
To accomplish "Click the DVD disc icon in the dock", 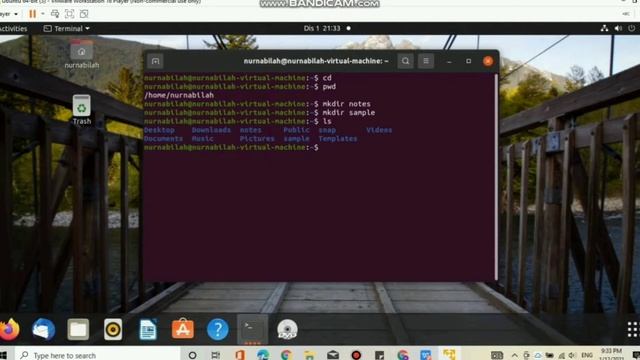I will point(287,329).
